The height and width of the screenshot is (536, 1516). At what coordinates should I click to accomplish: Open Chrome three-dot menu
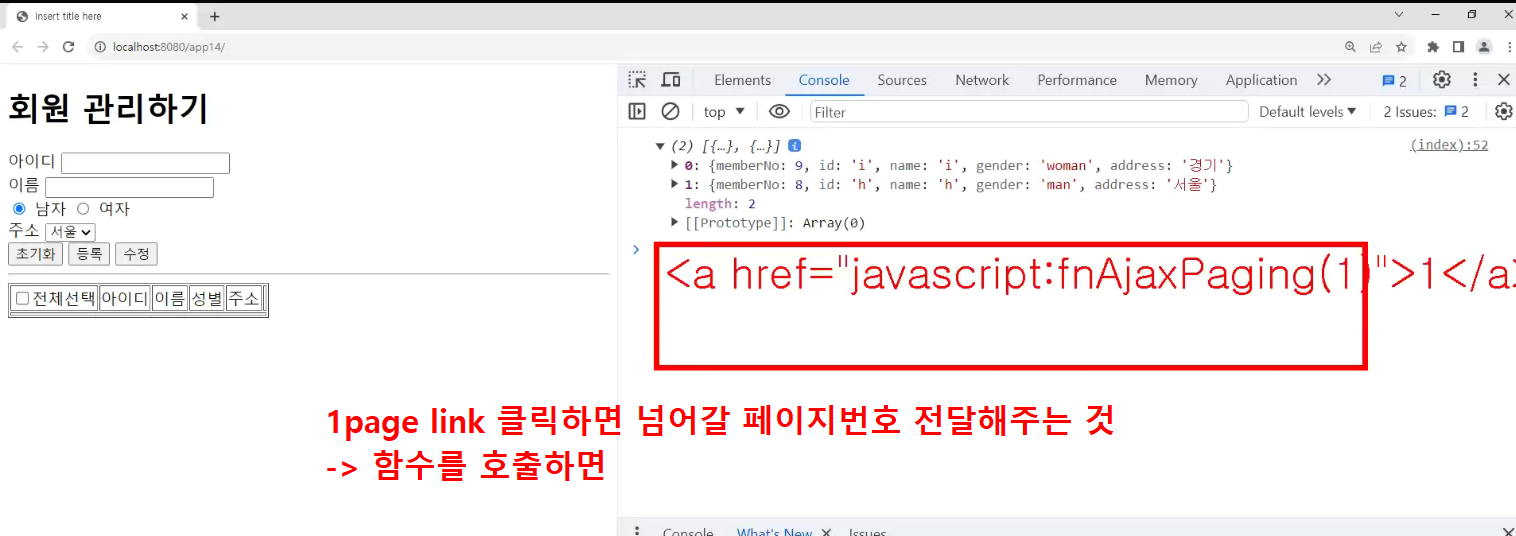[1508, 47]
